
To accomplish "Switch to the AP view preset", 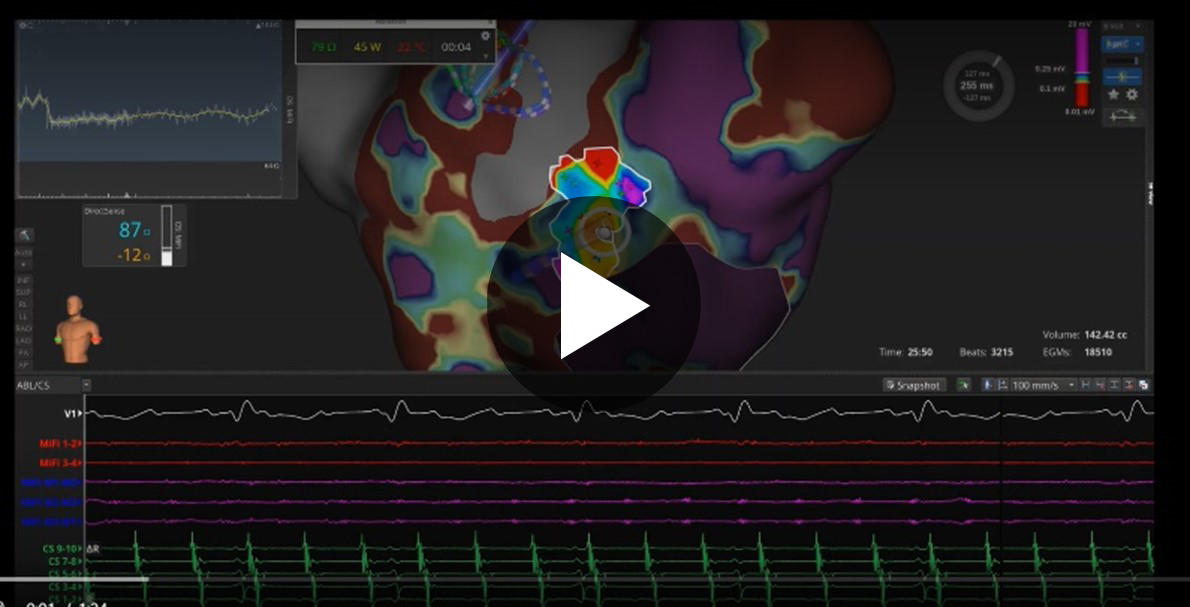I will coord(25,364).
